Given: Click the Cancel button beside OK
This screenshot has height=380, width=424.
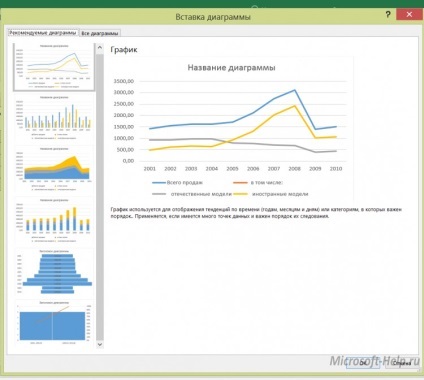Looking at the screenshot, I should (401, 362).
